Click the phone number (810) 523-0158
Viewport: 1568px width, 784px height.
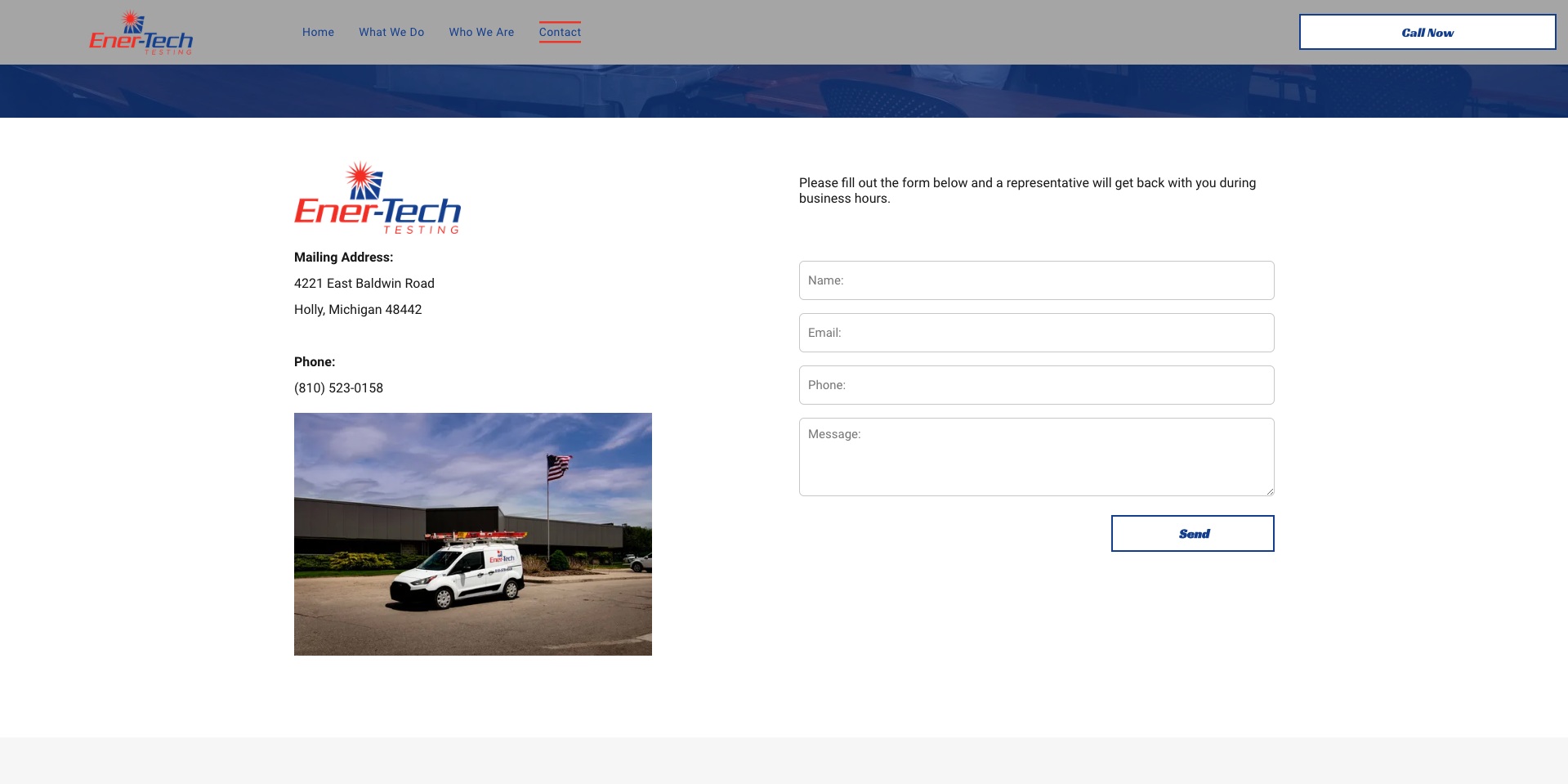[x=338, y=388]
